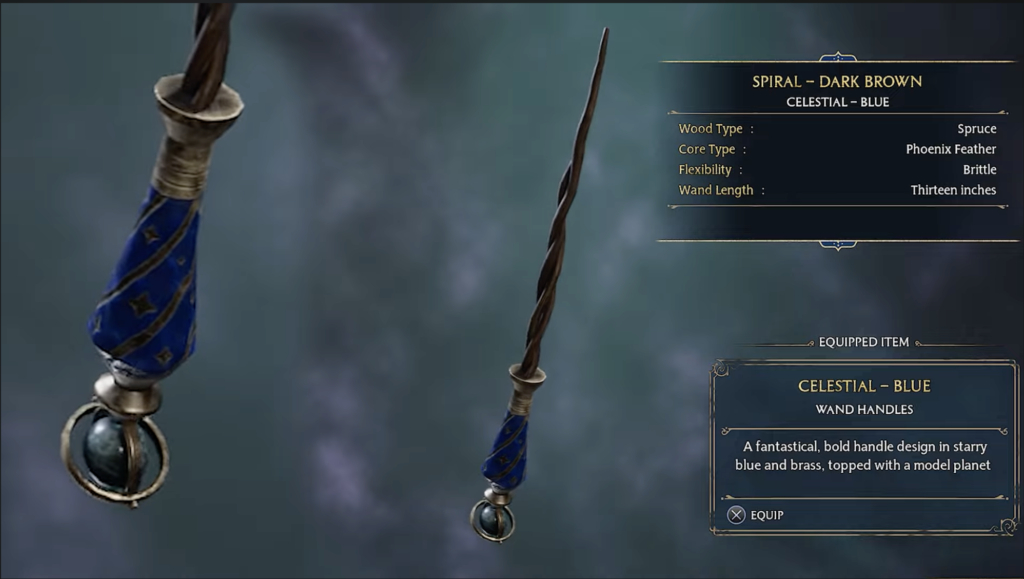
Task: Click the Brittle flexibility value
Action: point(979,170)
